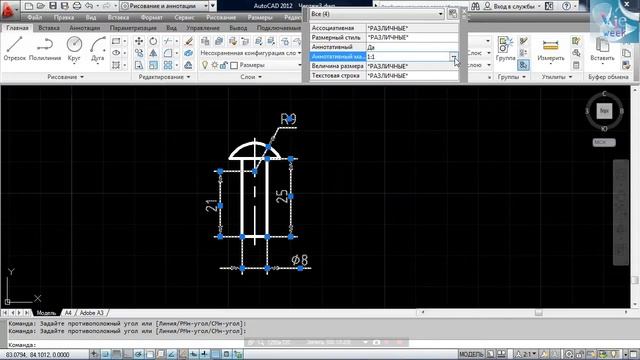
Task: Click the Размеры layer color square
Action: click(x=234, y=65)
